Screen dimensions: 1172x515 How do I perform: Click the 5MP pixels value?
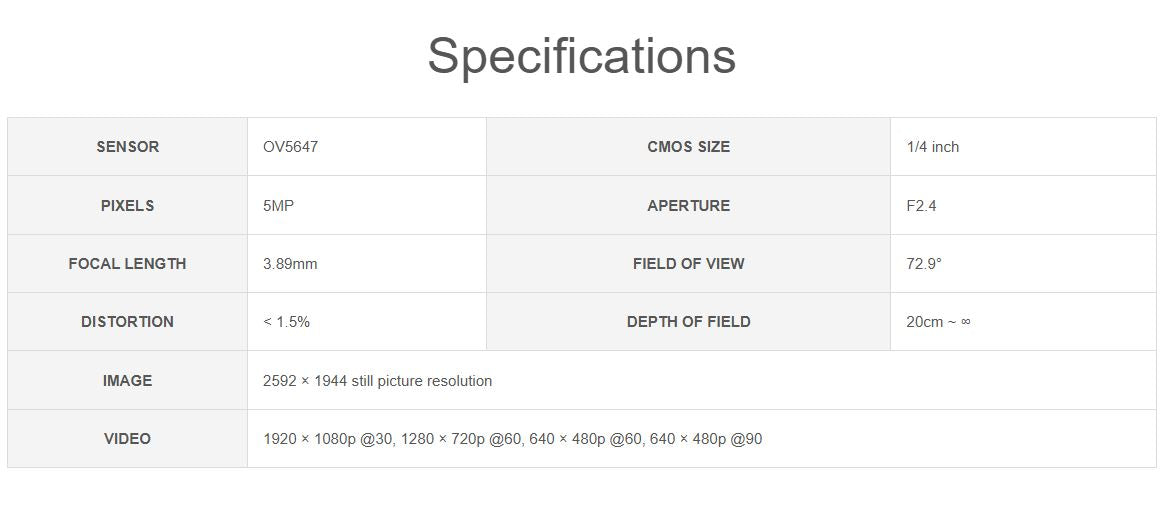278,206
